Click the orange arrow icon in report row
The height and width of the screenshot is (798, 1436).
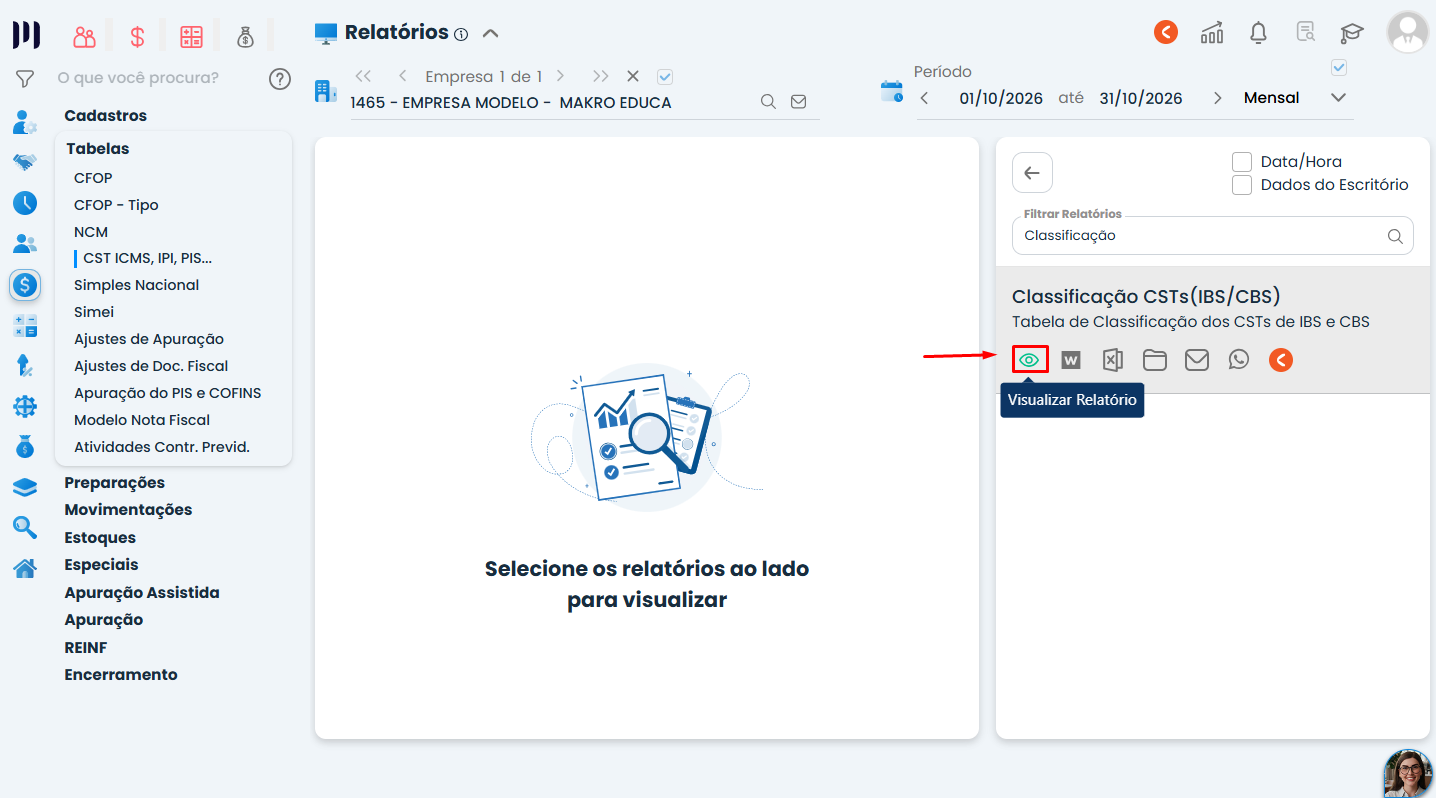pos(1281,360)
